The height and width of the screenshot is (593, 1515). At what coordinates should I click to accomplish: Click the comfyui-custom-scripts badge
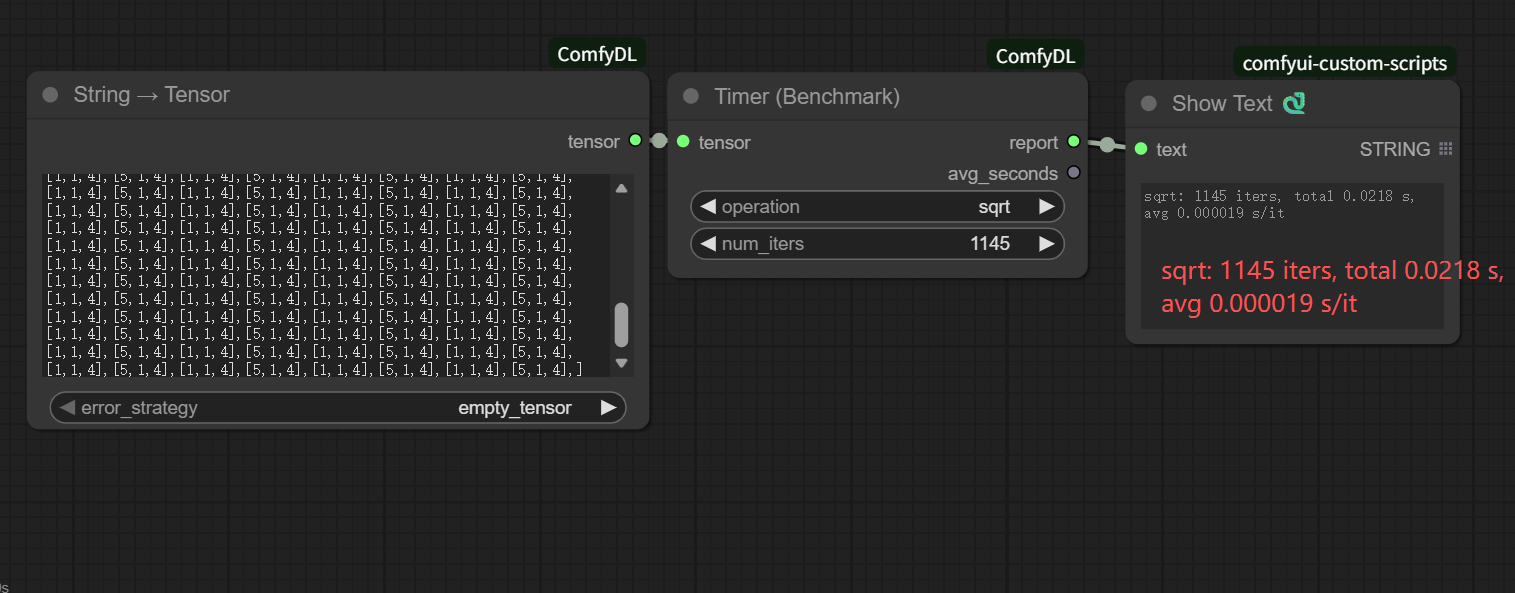(1344, 63)
